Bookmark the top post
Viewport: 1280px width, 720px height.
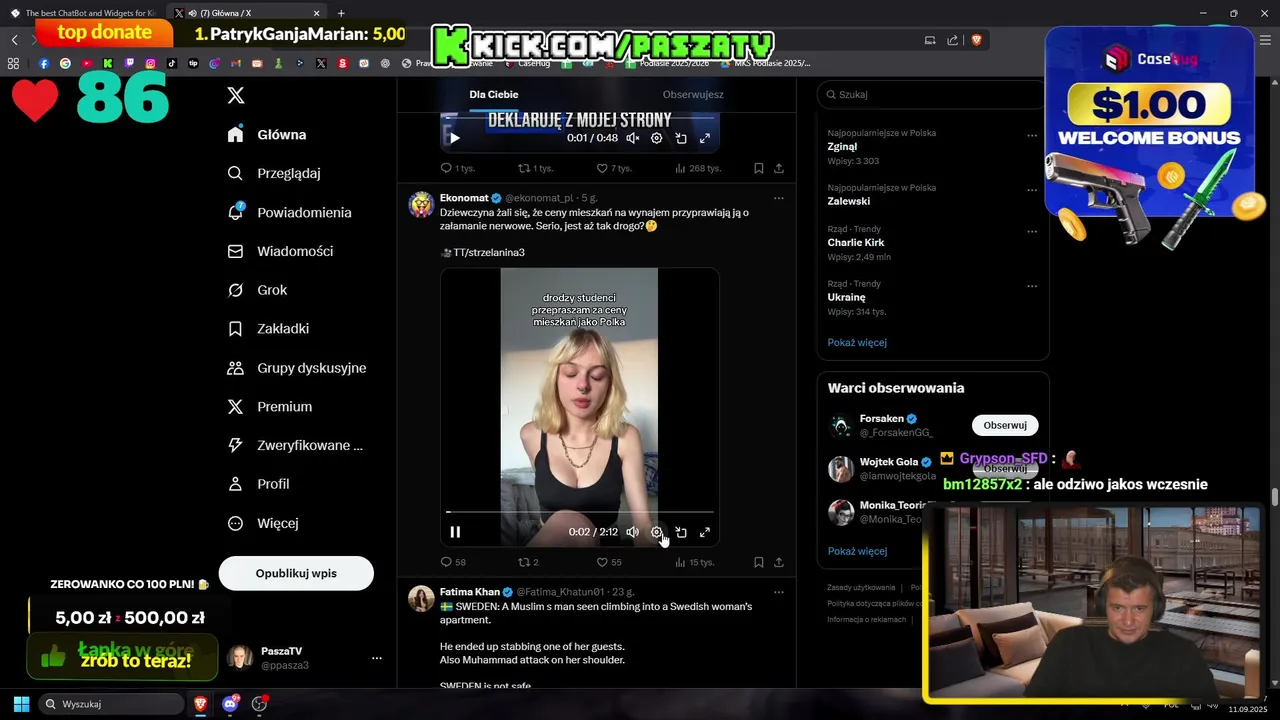pyautogui.click(x=759, y=168)
